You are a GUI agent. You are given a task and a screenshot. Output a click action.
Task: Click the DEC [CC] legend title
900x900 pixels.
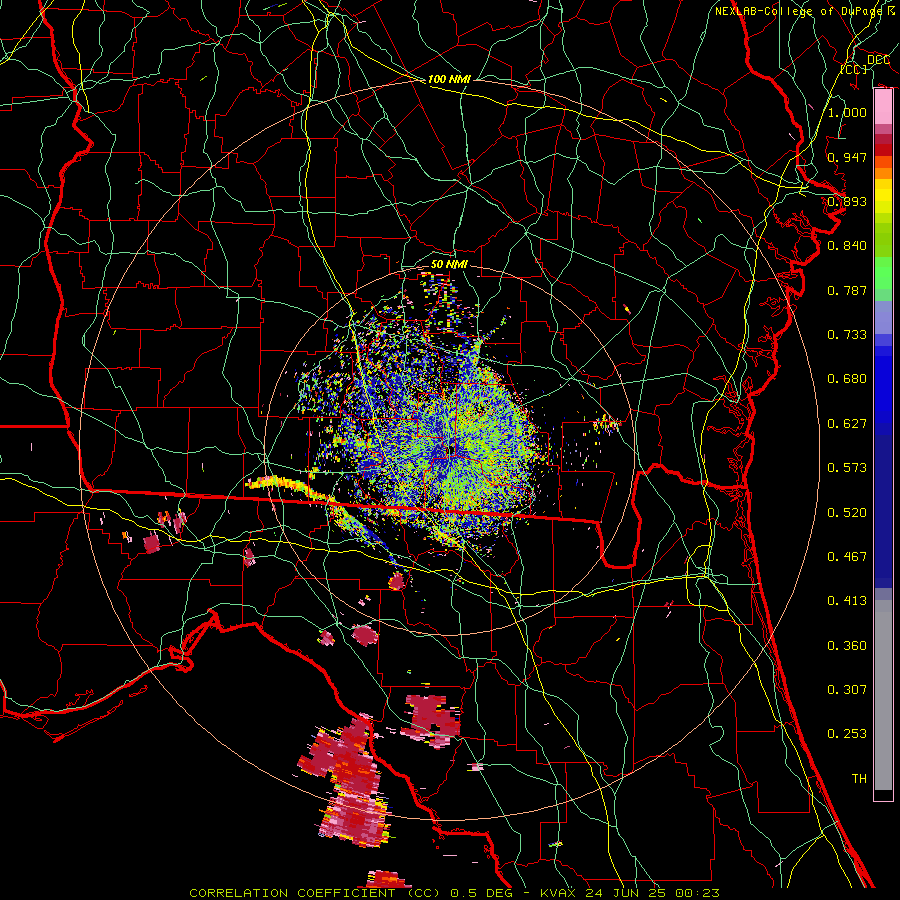click(x=864, y=64)
